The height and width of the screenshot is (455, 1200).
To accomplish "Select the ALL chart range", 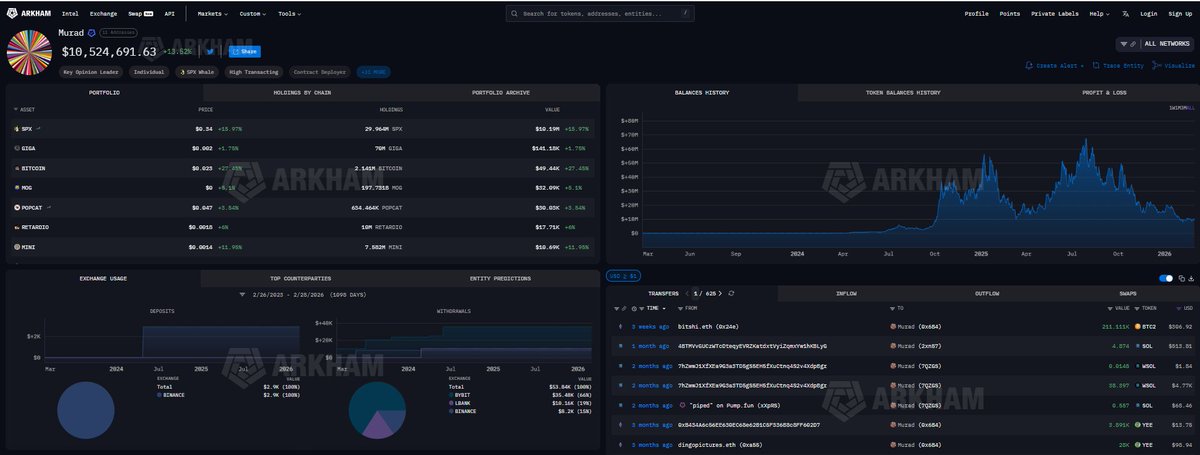I will pos(1190,106).
